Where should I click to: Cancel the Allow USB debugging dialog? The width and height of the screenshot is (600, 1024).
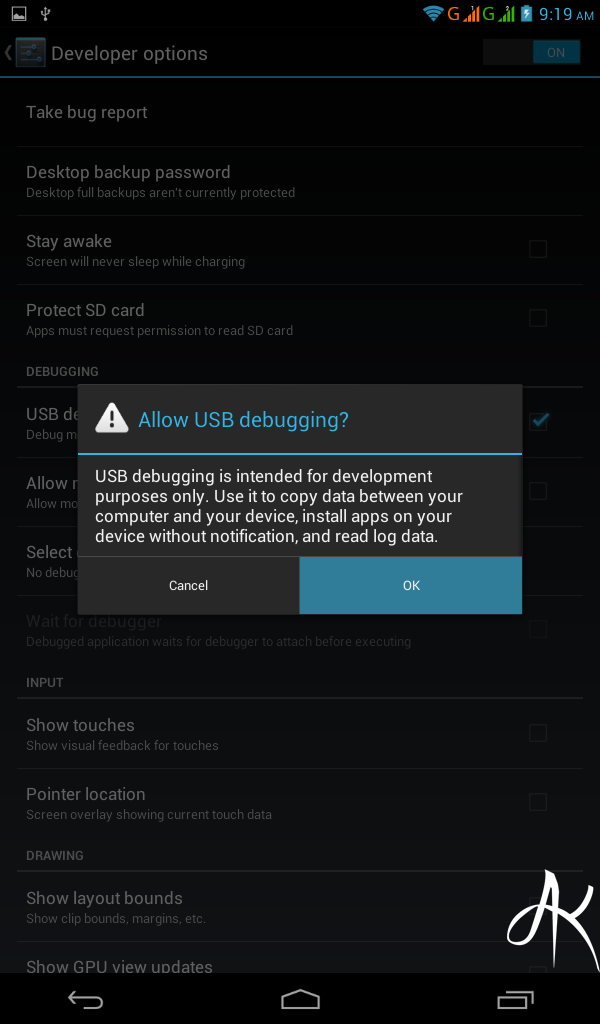[x=188, y=585]
